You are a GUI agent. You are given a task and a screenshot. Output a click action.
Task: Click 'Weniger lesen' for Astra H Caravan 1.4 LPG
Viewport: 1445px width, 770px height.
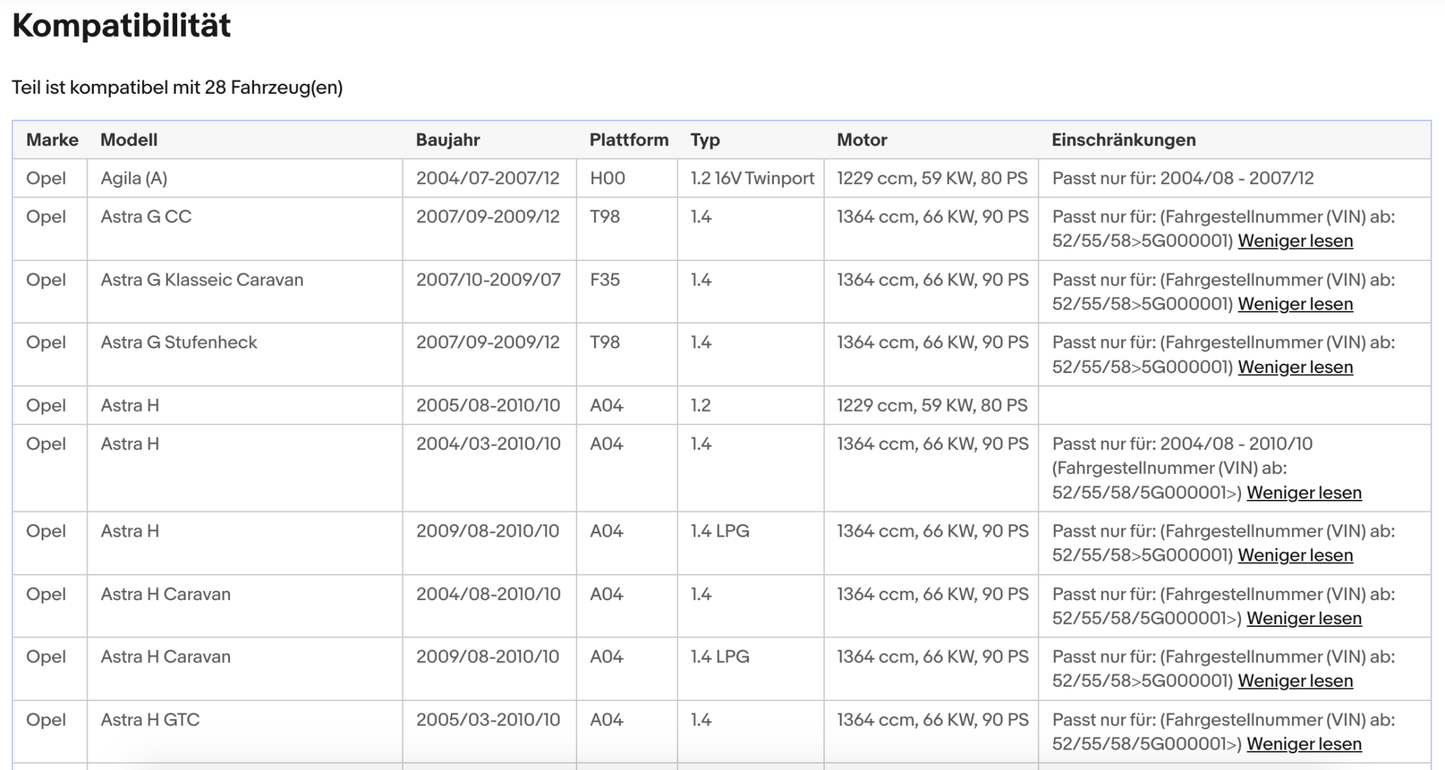click(1295, 681)
